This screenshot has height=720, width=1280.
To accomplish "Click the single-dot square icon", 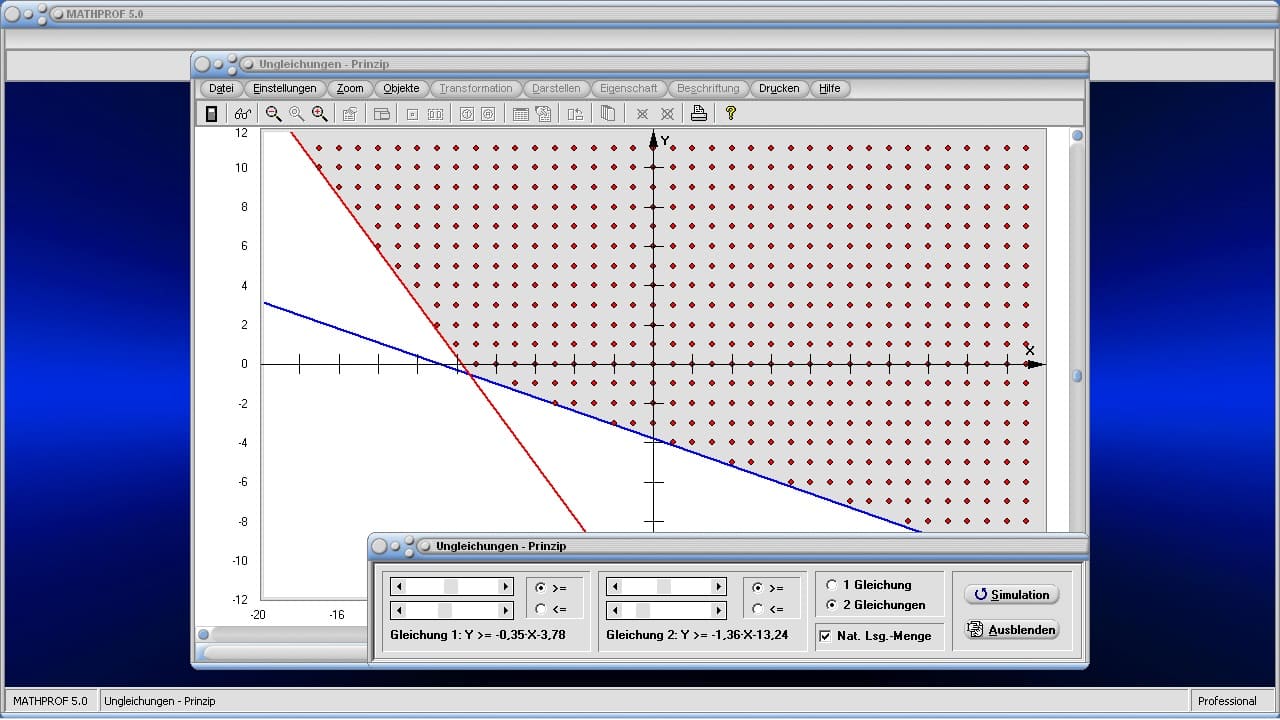I will tap(412, 114).
